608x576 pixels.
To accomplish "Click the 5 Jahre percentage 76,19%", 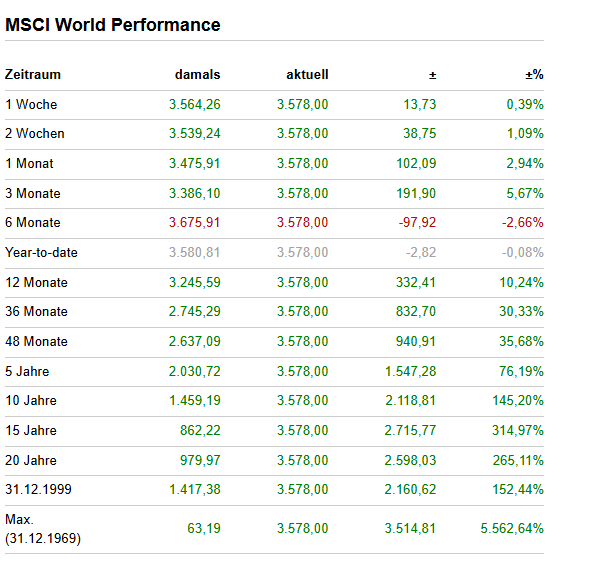I will click(x=521, y=372).
